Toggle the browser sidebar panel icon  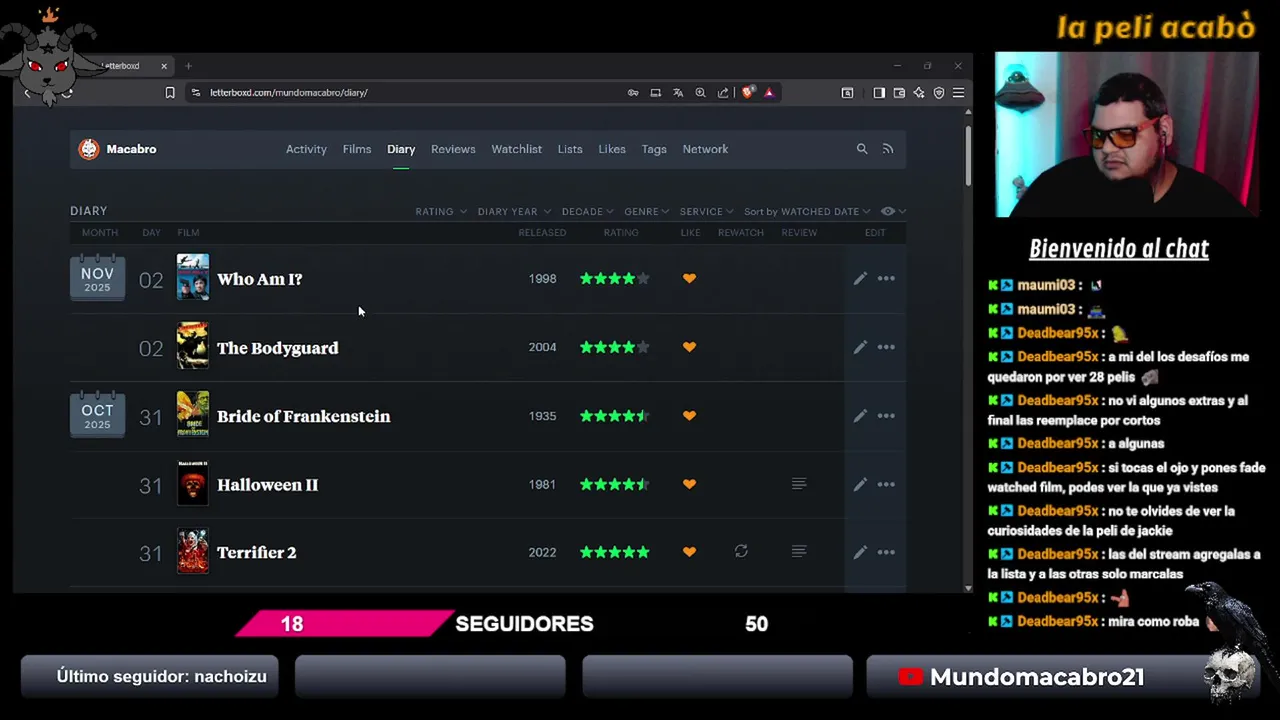click(879, 92)
